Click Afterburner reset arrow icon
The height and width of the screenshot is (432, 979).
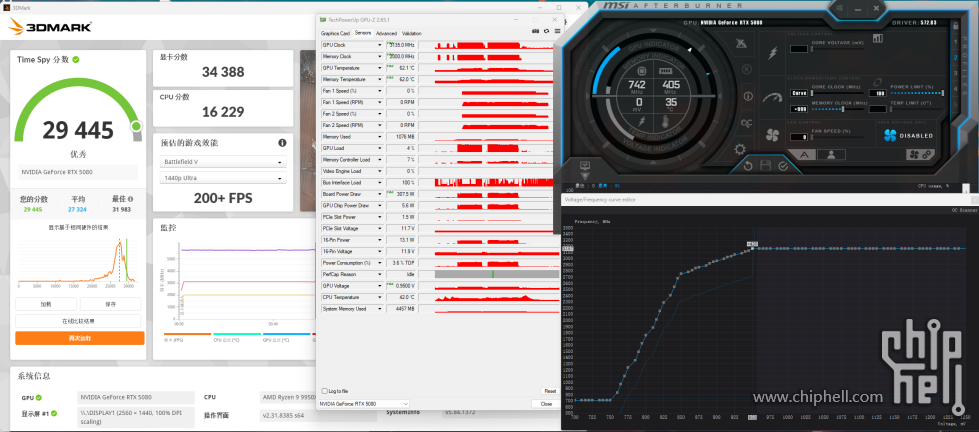(748, 165)
